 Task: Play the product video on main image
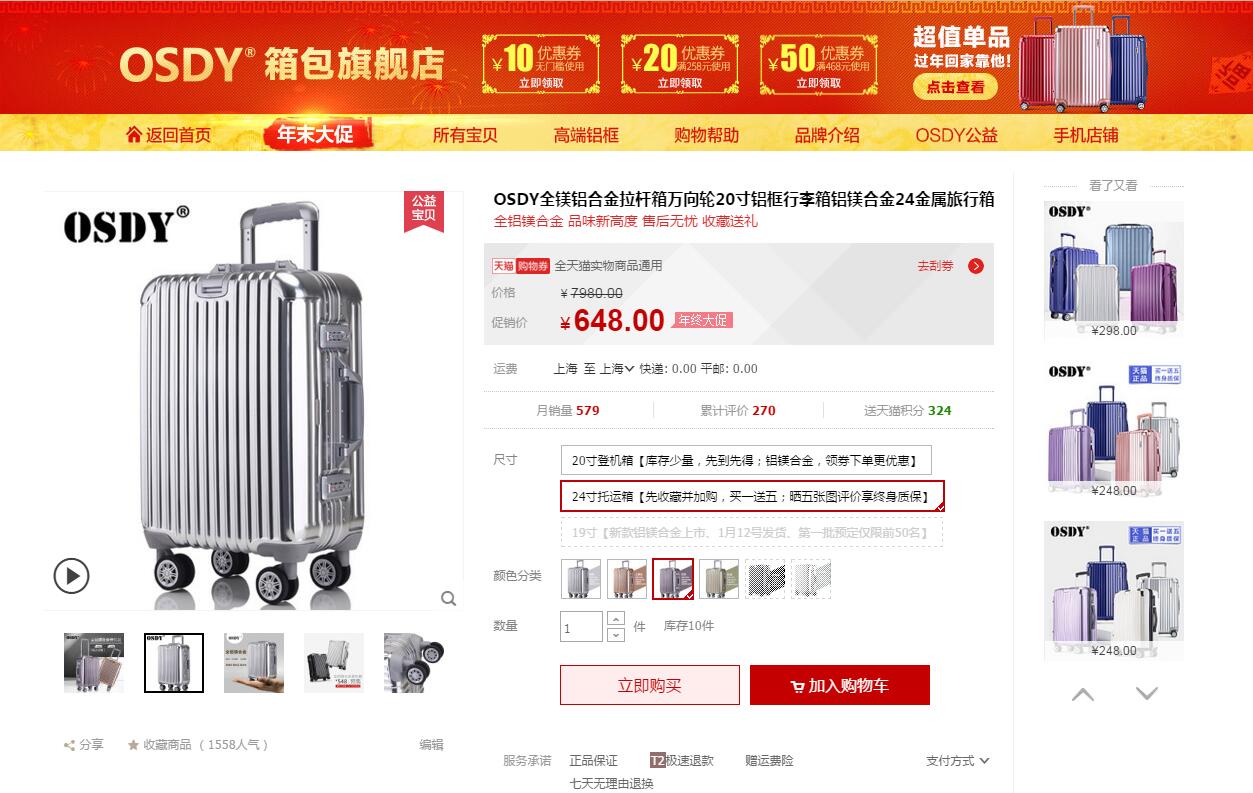click(x=71, y=575)
